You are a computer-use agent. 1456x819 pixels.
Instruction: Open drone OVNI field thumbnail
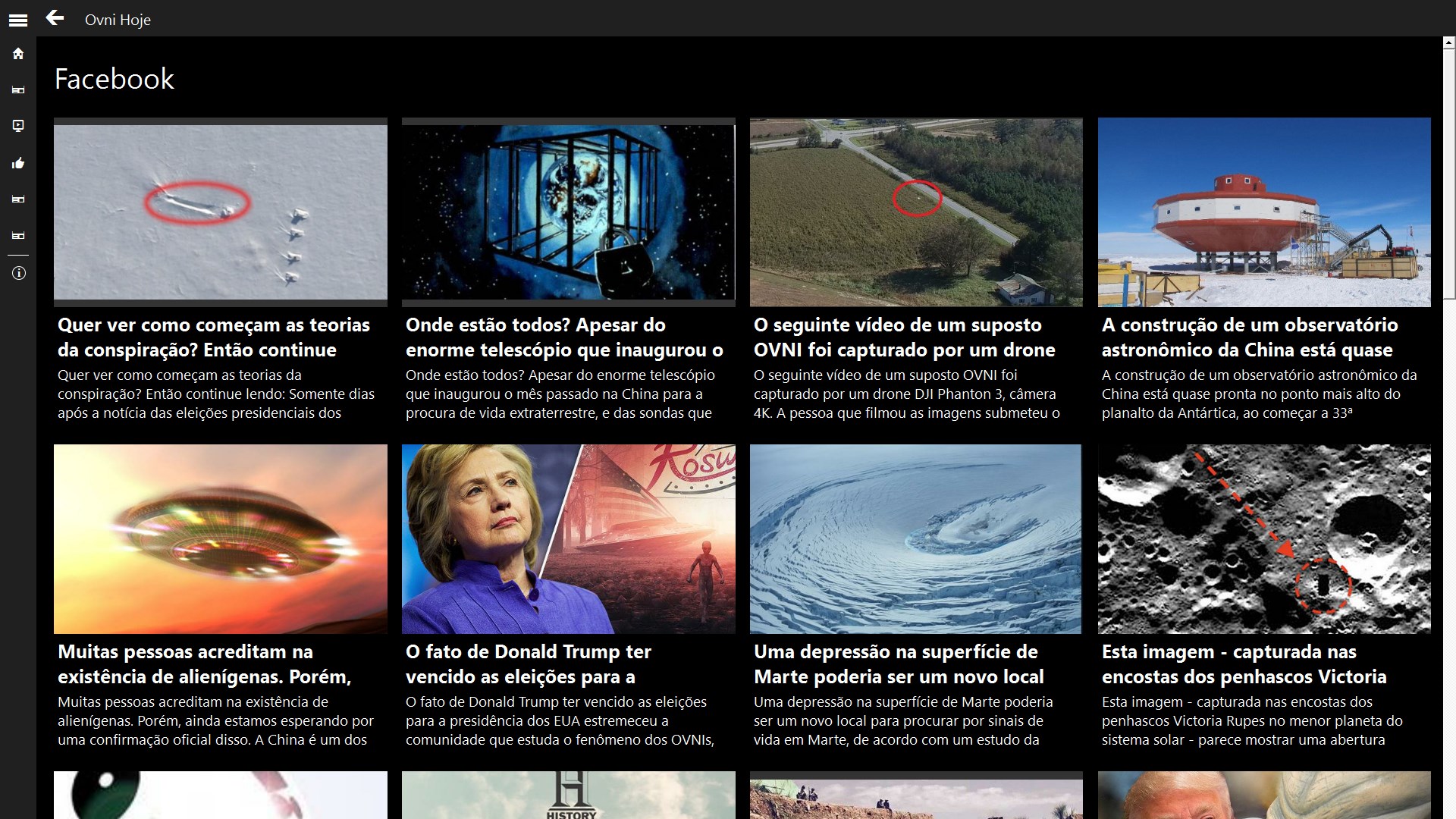click(916, 212)
